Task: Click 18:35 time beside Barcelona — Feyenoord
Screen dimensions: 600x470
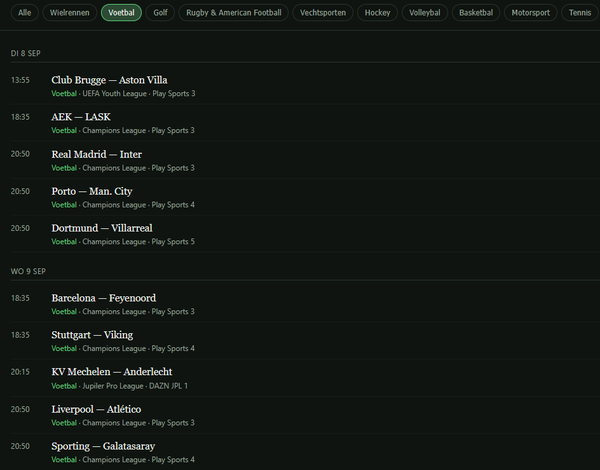Action: pos(20,298)
